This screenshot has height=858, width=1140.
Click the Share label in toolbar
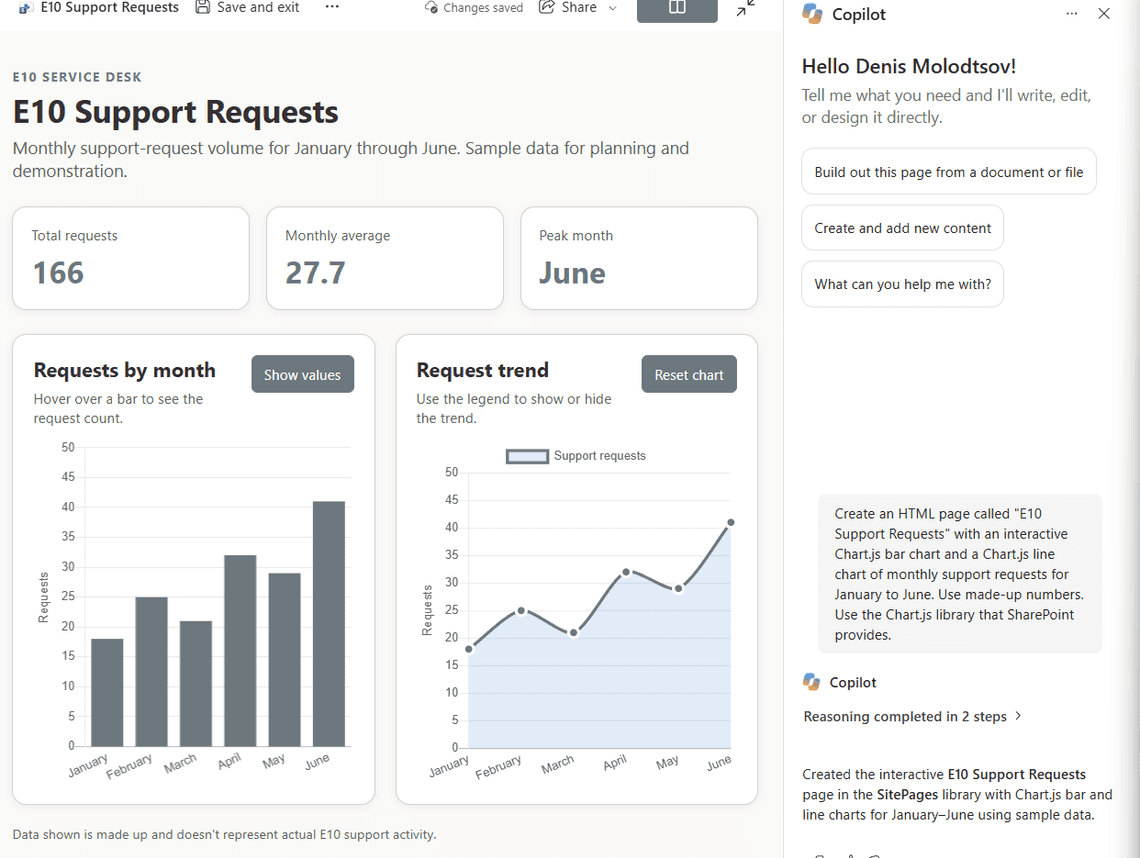(x=579, y=7)
